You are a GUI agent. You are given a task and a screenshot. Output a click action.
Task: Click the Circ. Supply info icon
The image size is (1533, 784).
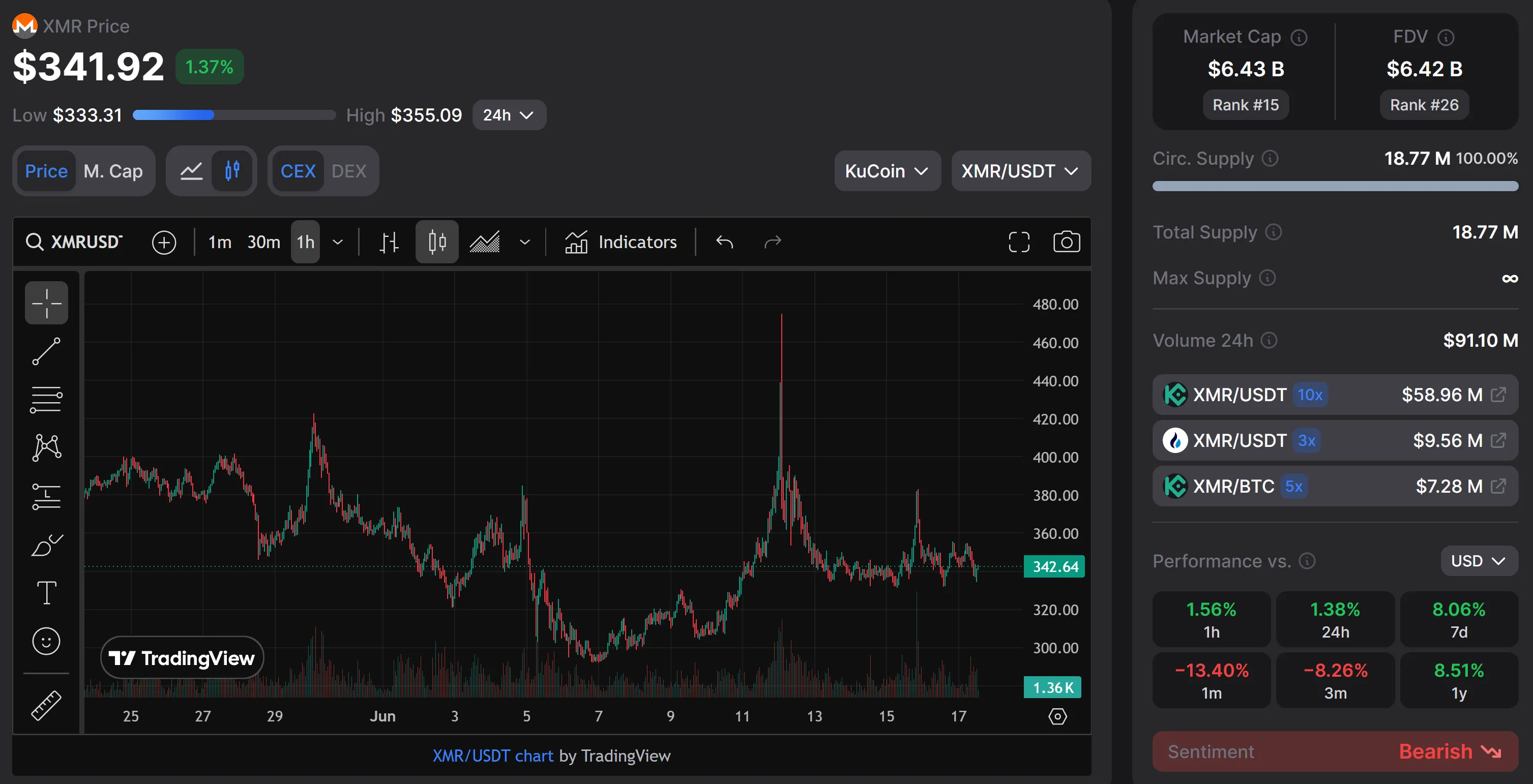[1270, 158]
